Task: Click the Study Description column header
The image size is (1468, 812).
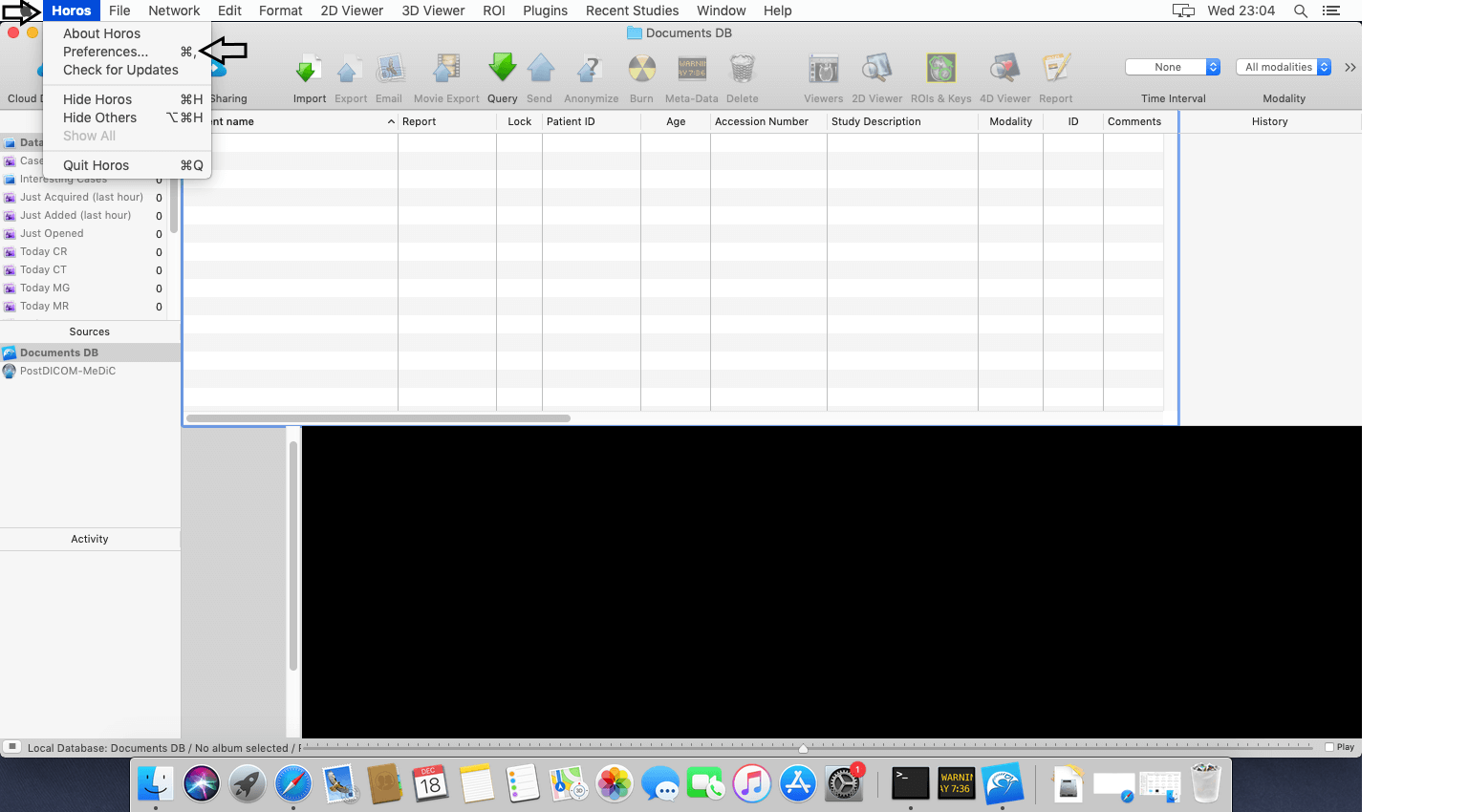Action: 902,121
